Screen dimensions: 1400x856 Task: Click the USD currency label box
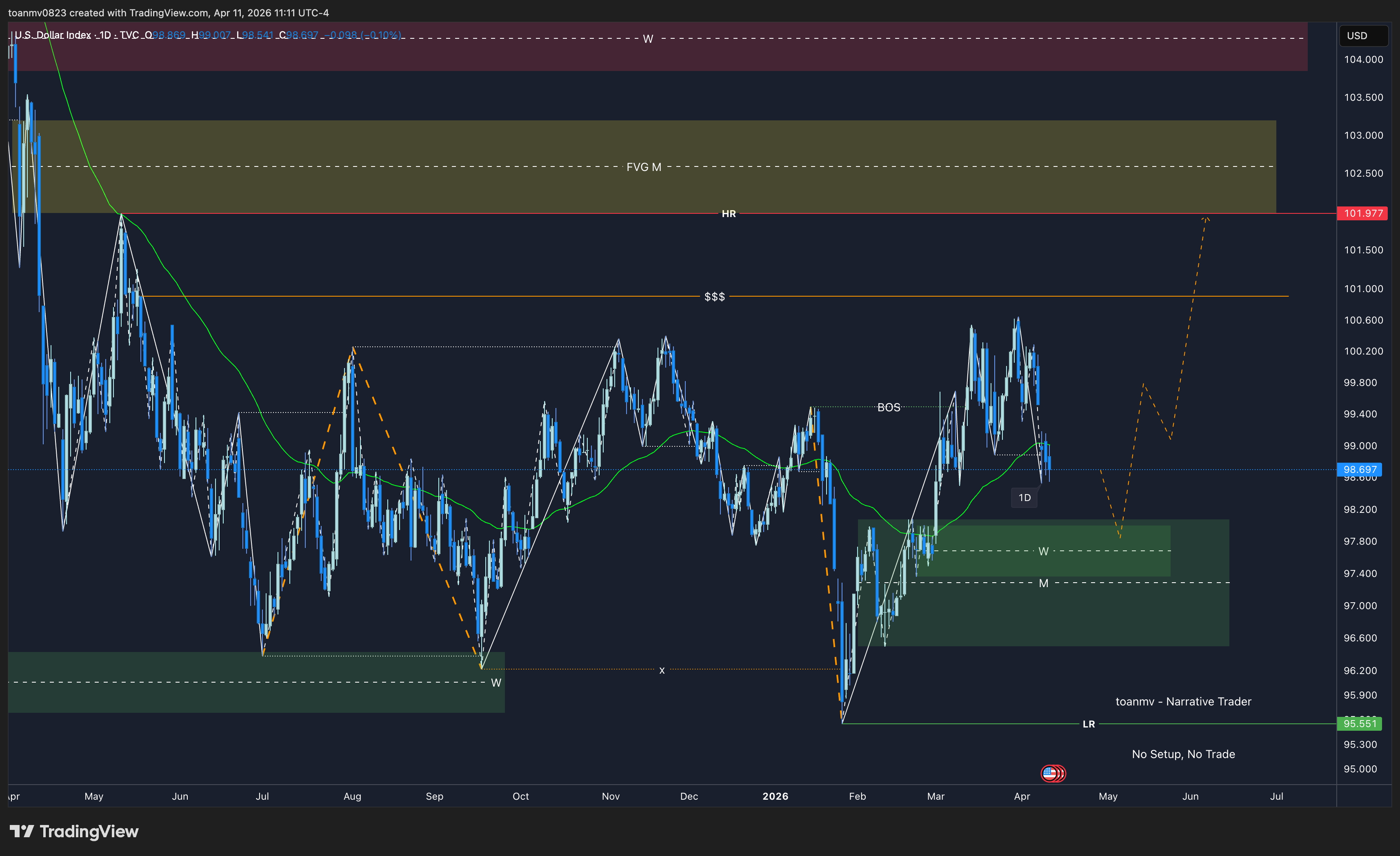1363,36
